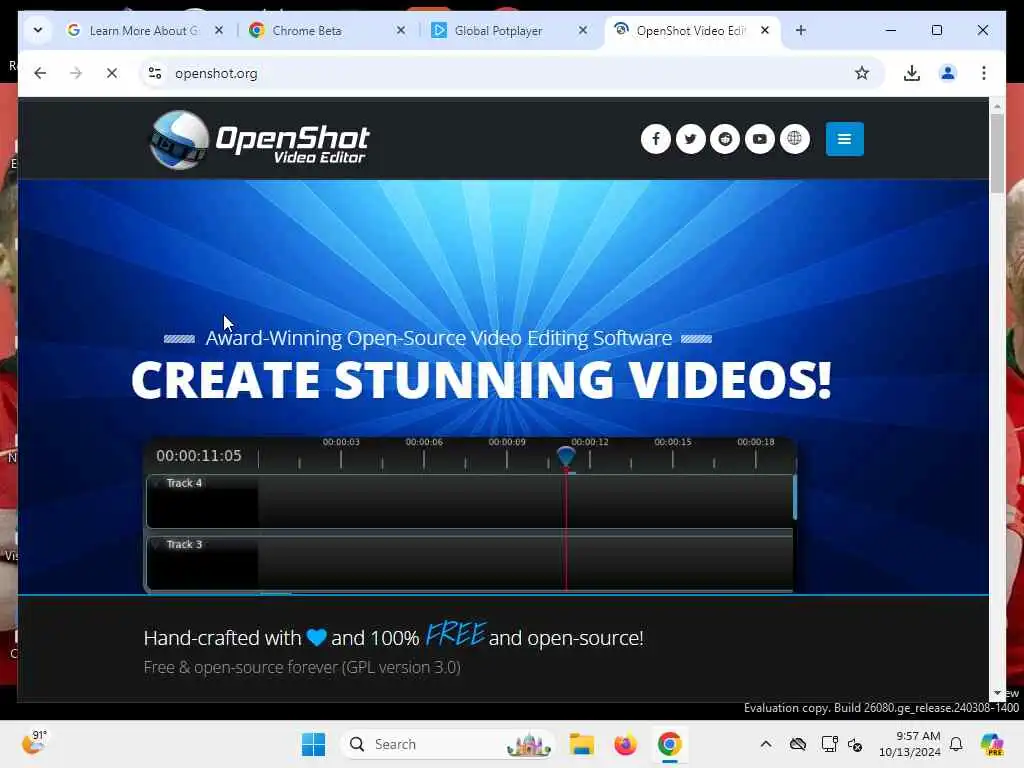Bookmark this page with star icon
This screenshot has width=1024, height=768.
click(862, 73)
